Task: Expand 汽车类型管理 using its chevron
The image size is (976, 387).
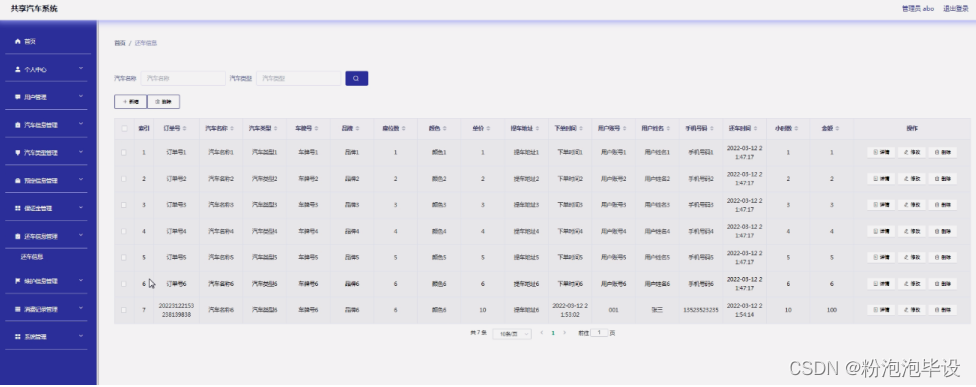Action: click(81, 152)
